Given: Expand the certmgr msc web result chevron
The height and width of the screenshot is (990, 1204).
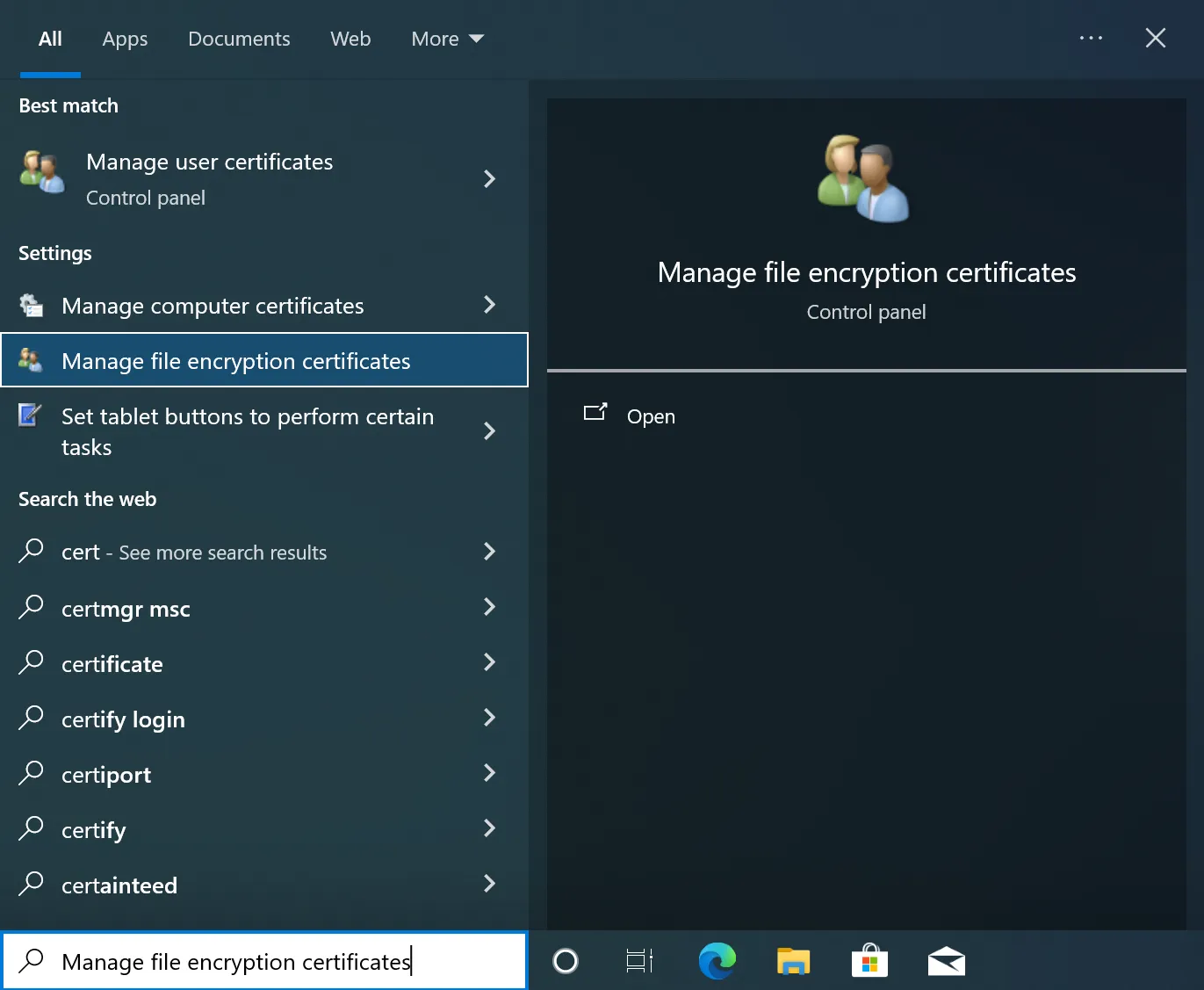Looking at the screenshot, I should [489, 607].
